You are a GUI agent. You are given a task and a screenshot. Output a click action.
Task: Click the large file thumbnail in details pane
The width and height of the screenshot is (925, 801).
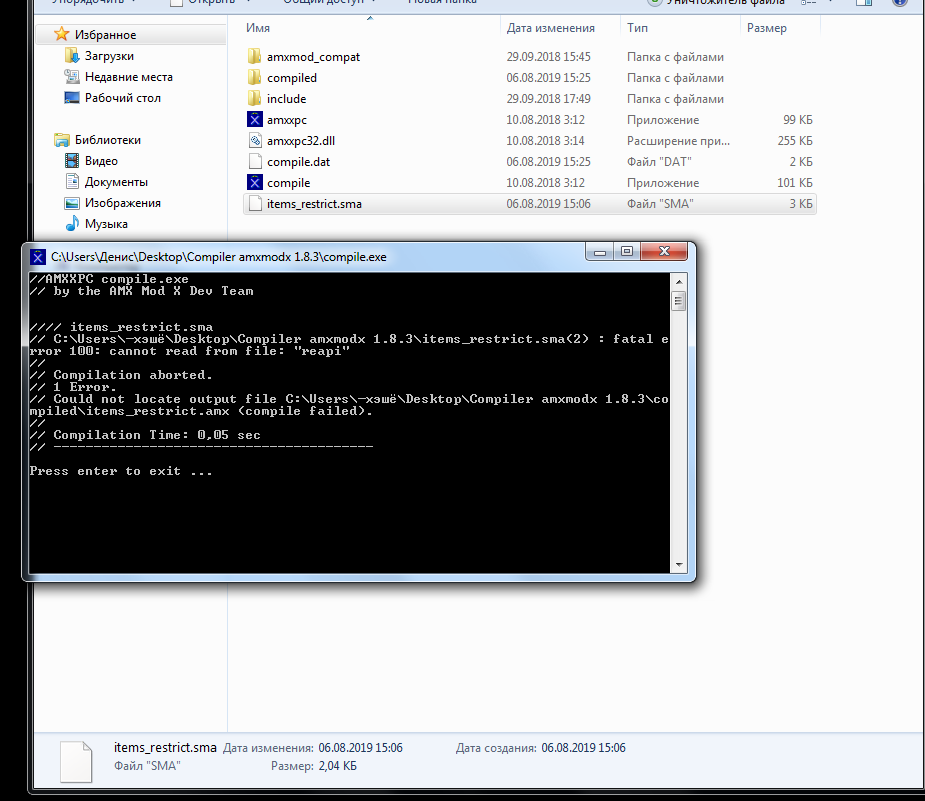click(x=76, y=761)
